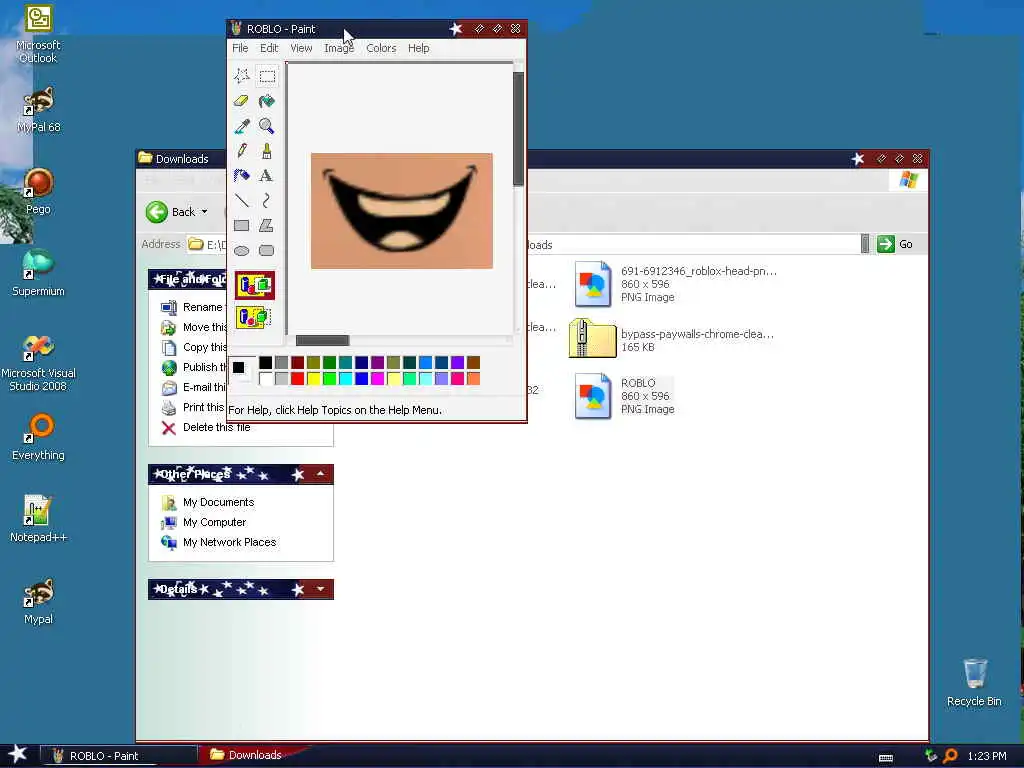
Task: Pick the Polygon shape tool
Action: [266, 225]
